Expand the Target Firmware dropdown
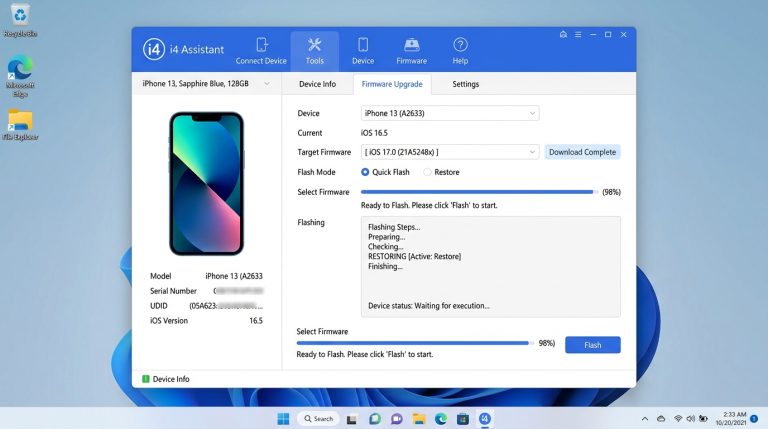 pos(450,152)
